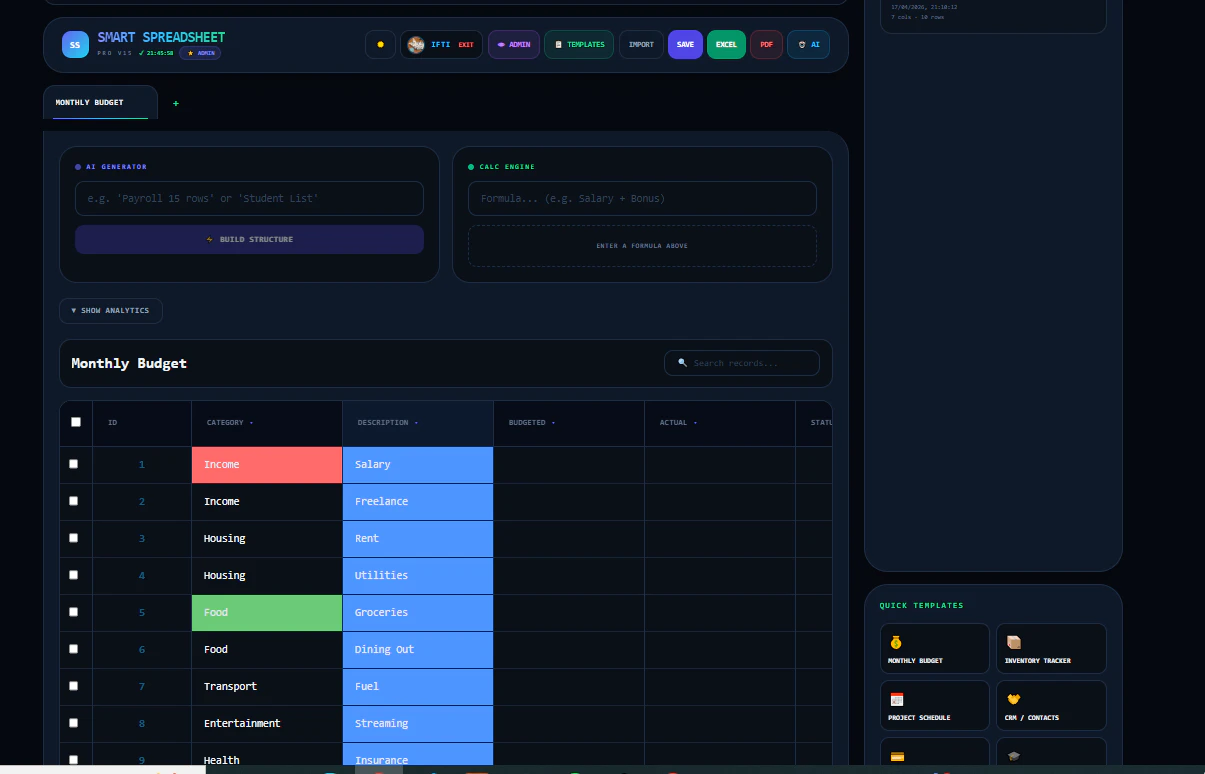Image resolution: width=1205 pixels, height=774 pixels.
Task: Click the Utilities description cell
Action: (x=418, y=576)
